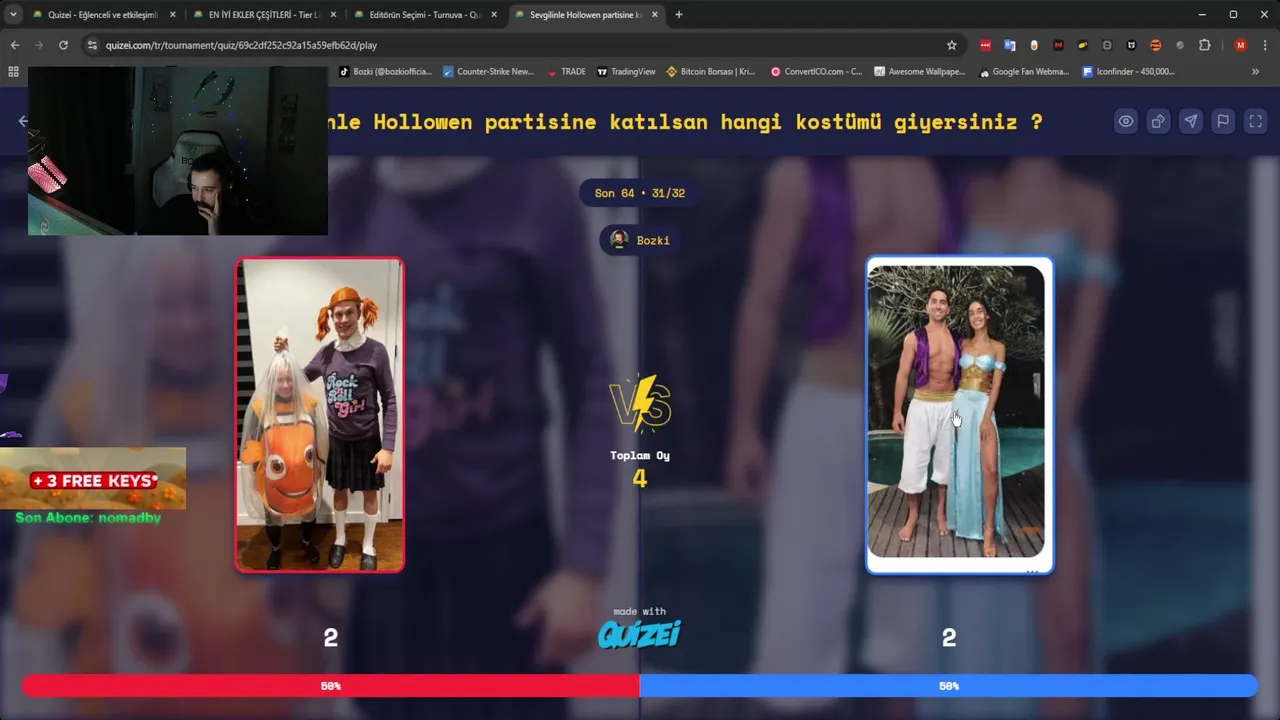This screenshot has height=720, width=1280.
Task: Expand the hidden bookmarks chevron
Action: 1255,72
